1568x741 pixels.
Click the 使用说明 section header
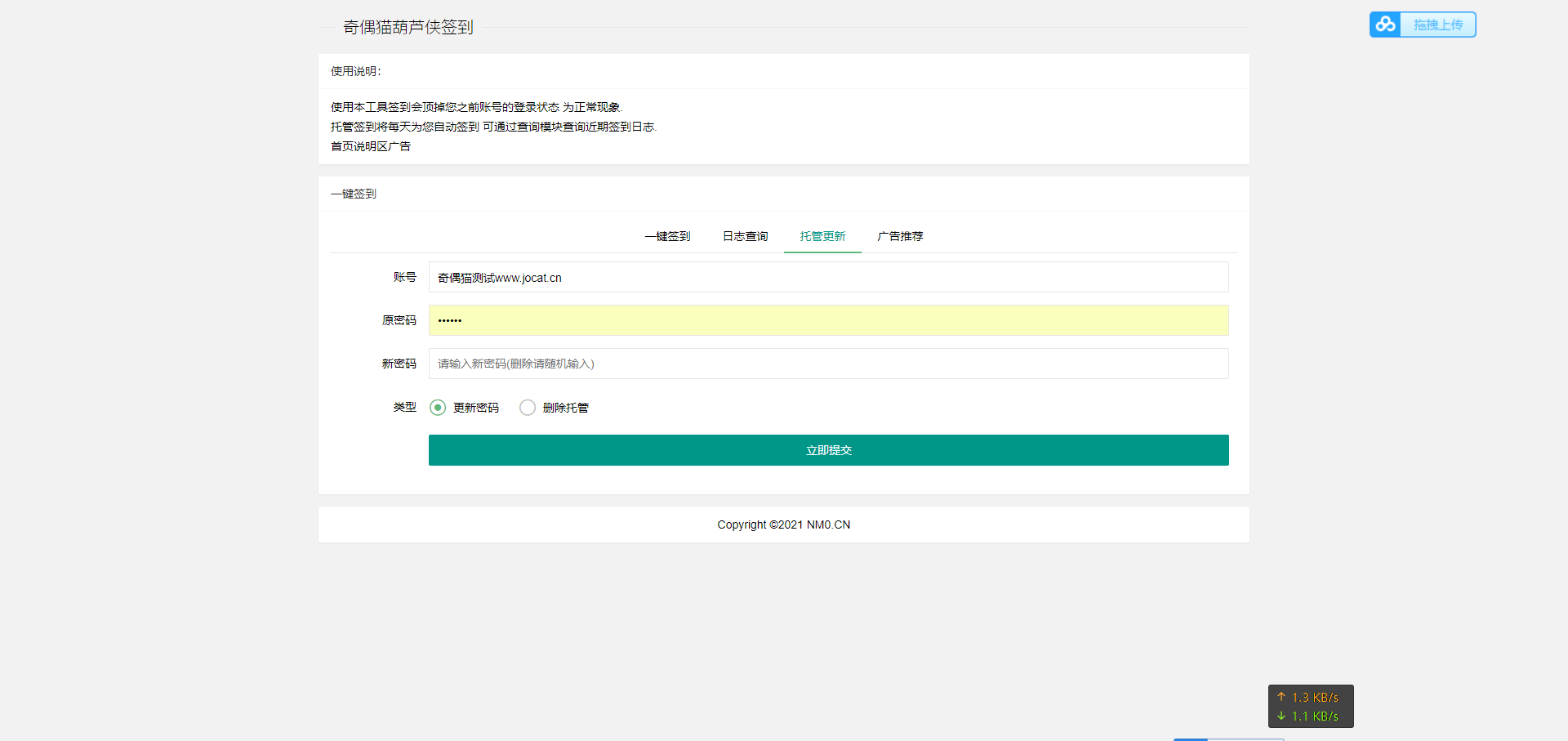356,71
